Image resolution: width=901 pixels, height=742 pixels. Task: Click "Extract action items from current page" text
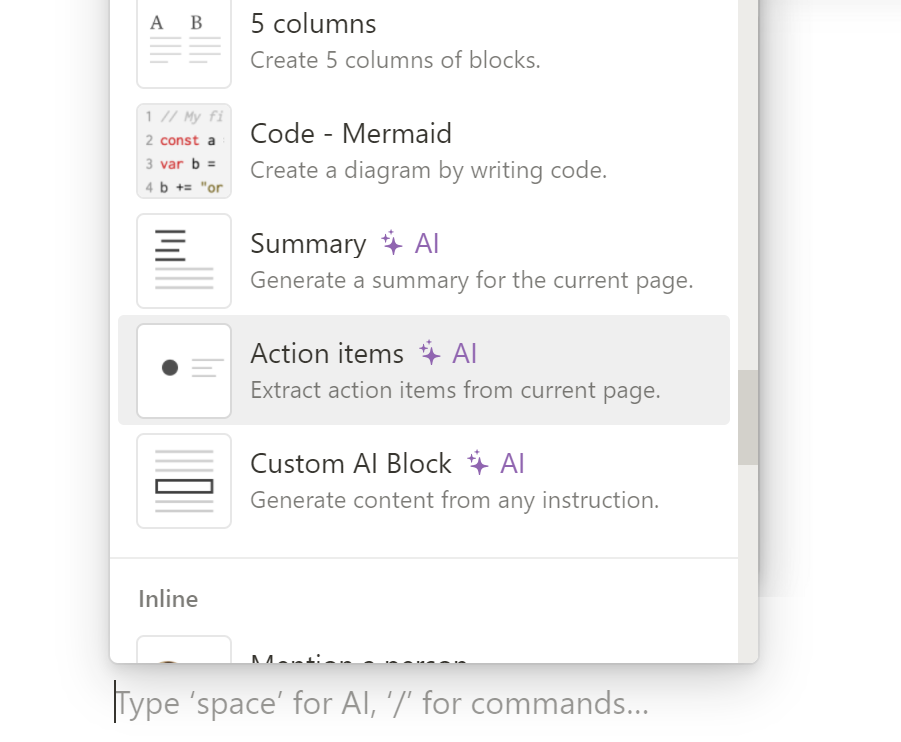click(455, 390)
